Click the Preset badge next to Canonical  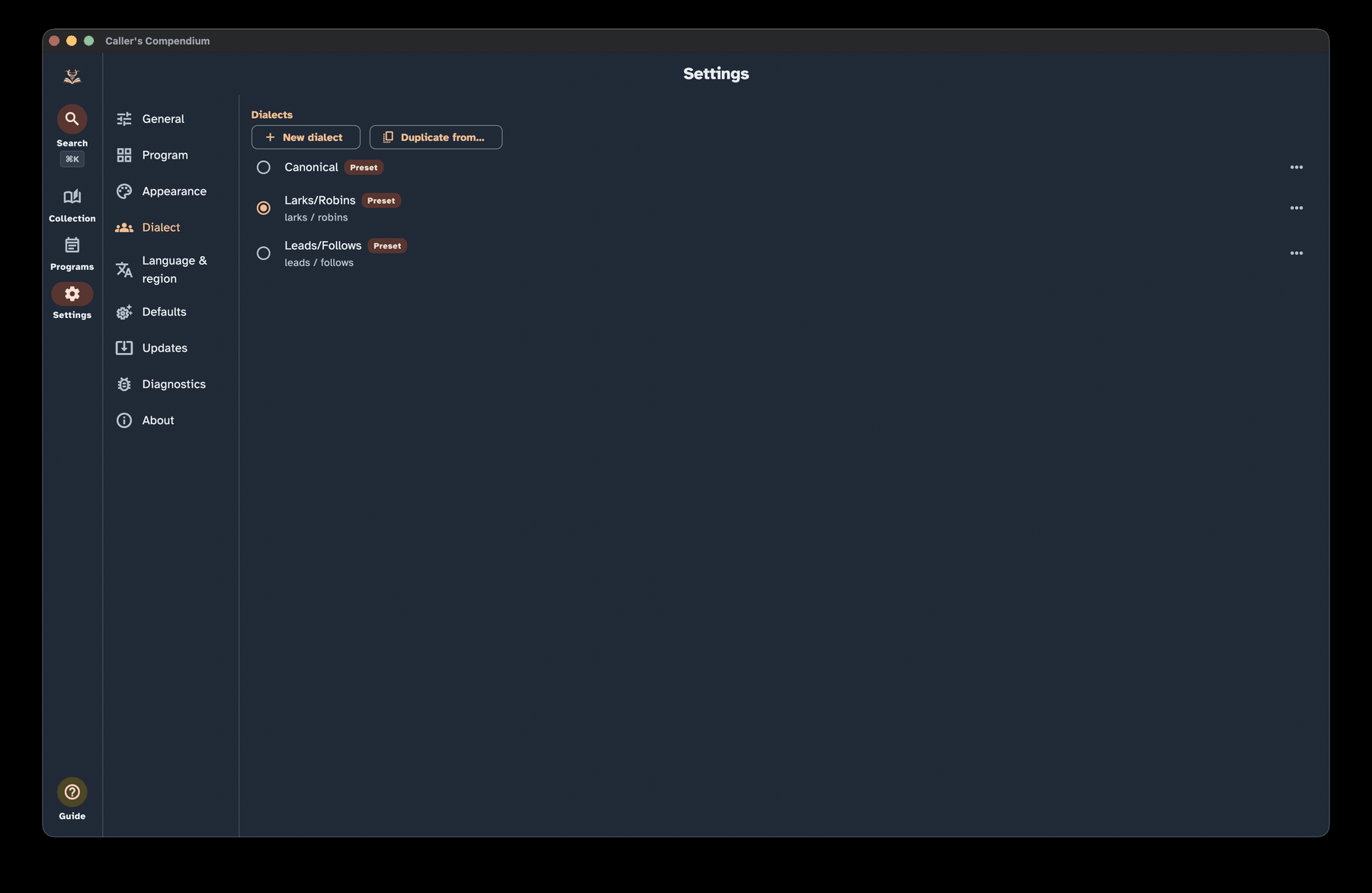[x=364, y=168]
